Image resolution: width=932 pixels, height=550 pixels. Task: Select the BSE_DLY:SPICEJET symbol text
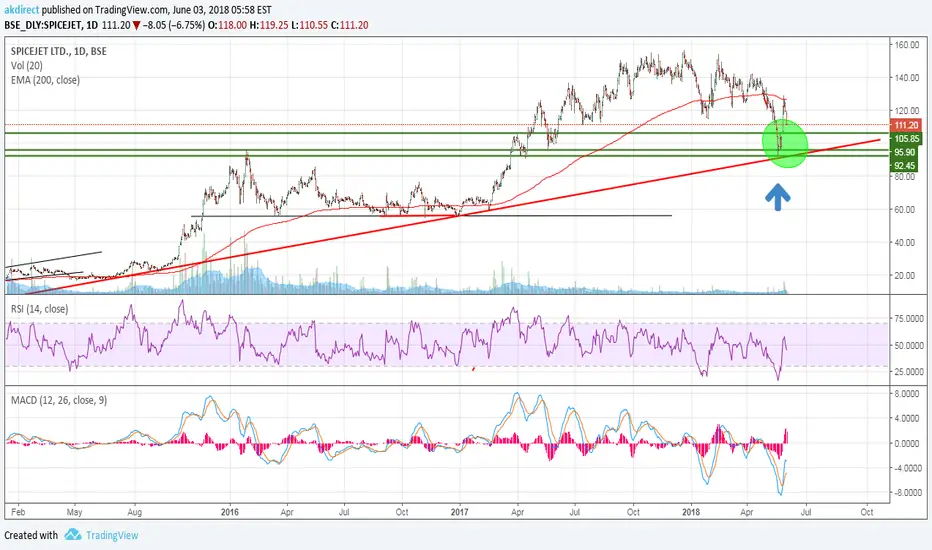pos(42,25)
